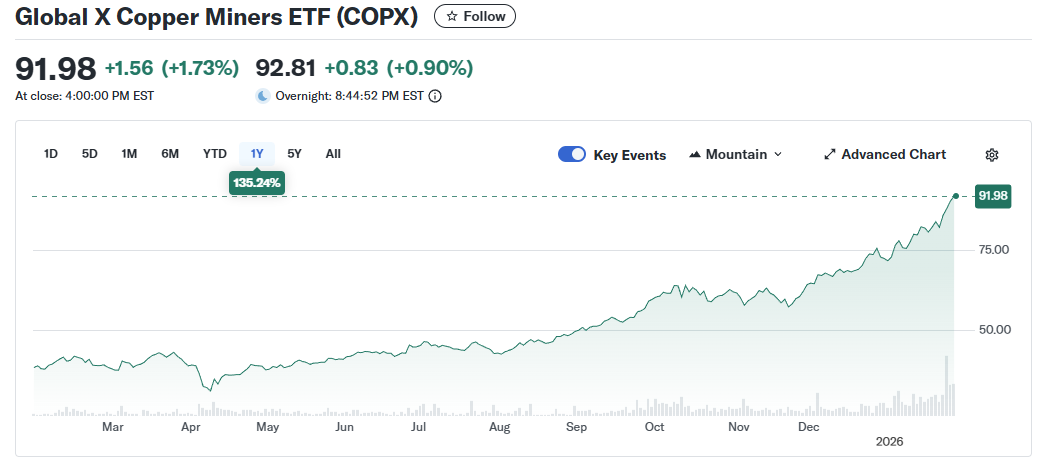1047x463 pixels.
Task: Select the 5D time range
Action: (x=89, y=154)
